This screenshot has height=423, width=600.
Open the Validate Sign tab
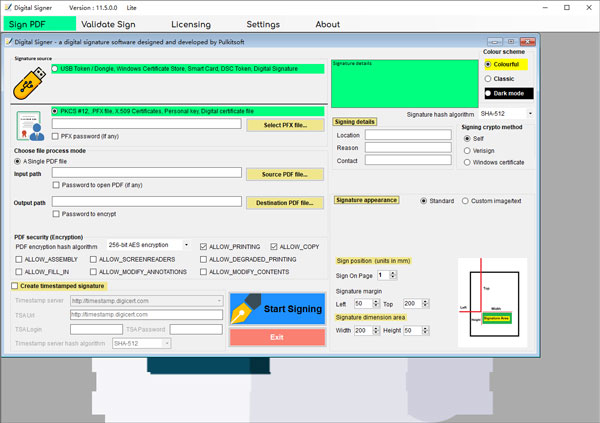pos(108,24)
